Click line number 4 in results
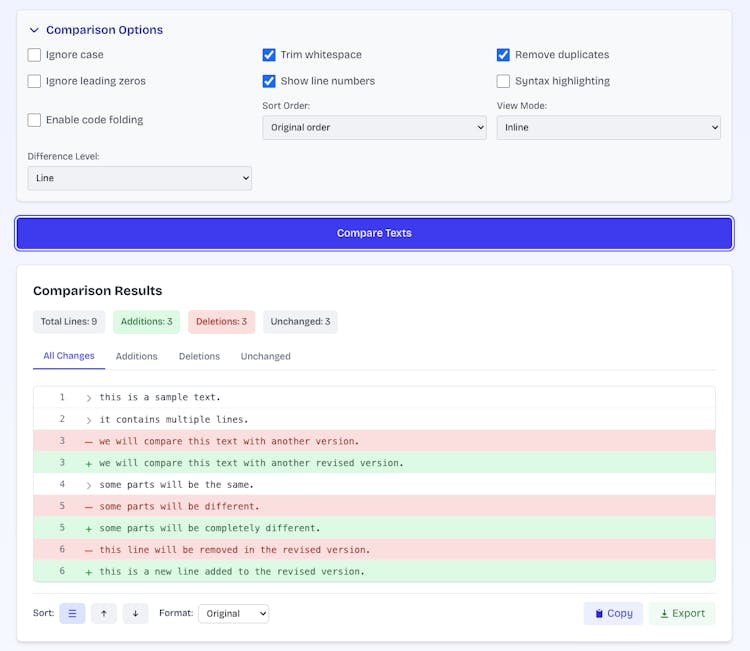The image size is (750, 651). (x=62, y=484)
